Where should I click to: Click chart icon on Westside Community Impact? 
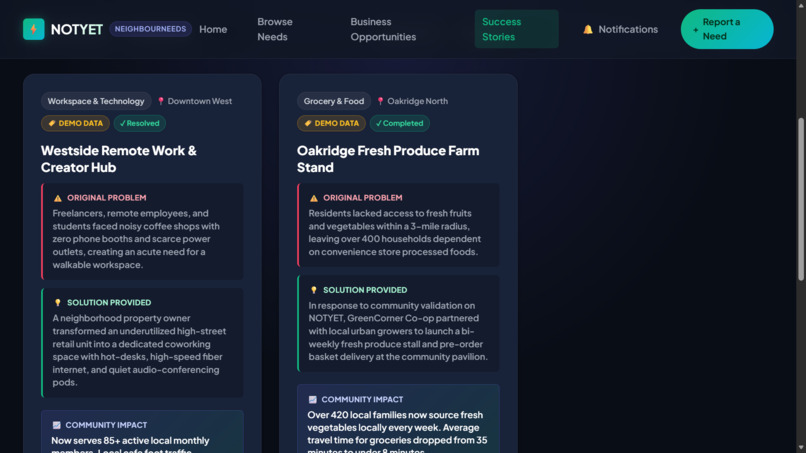57,425
